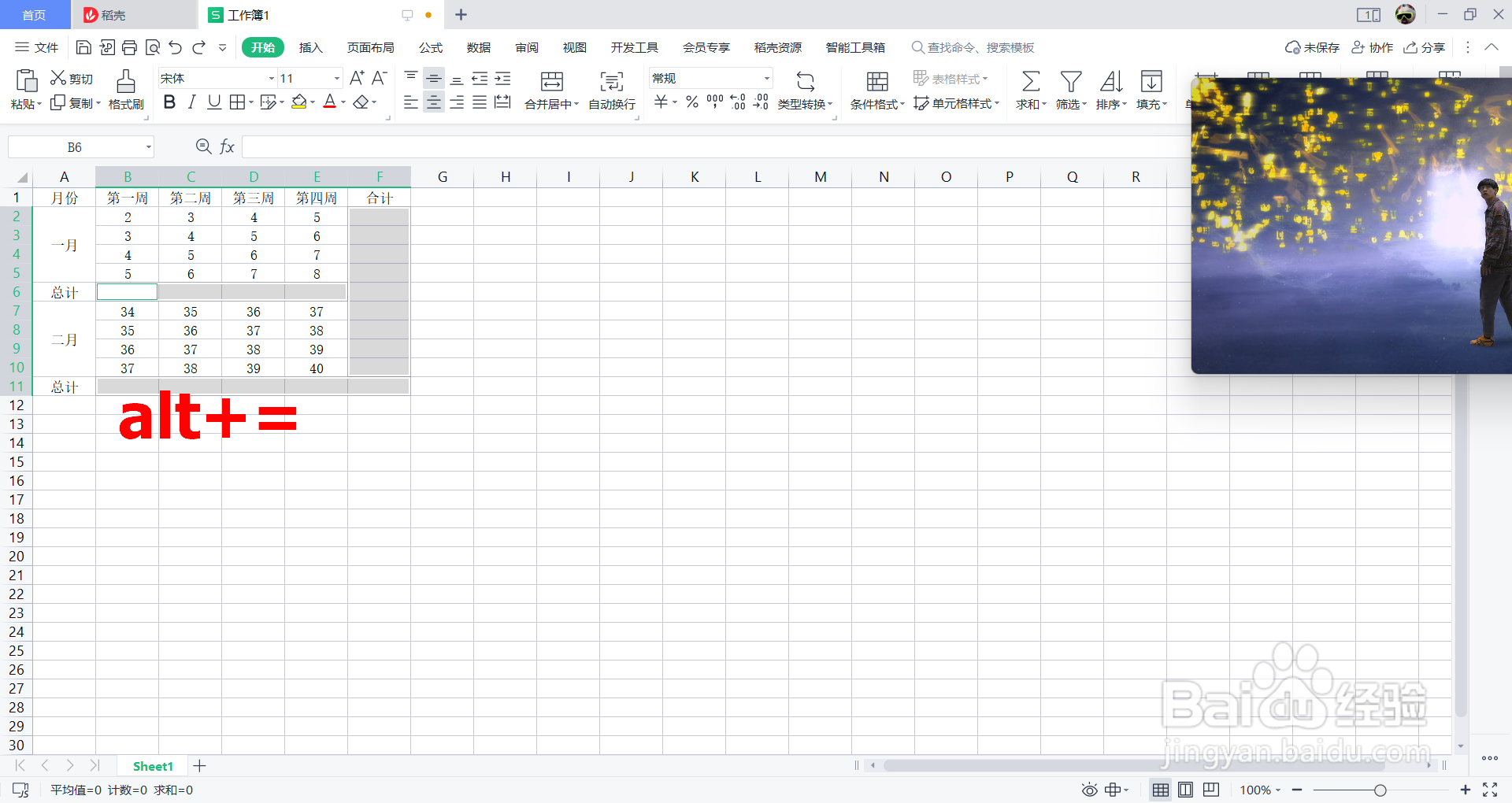The height and width of the screenshot is (803, 1512).
Task: Click the Thousands separator icon
Action: coord(715,102)
